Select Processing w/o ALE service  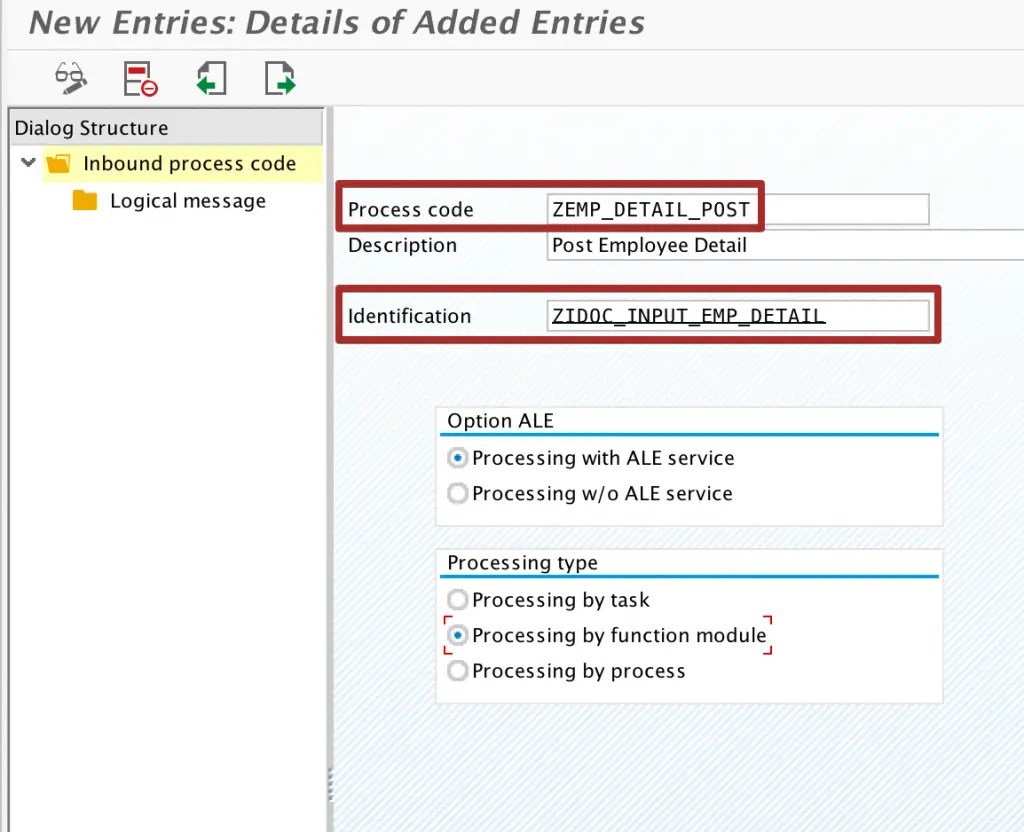click(x=457, y=493)
